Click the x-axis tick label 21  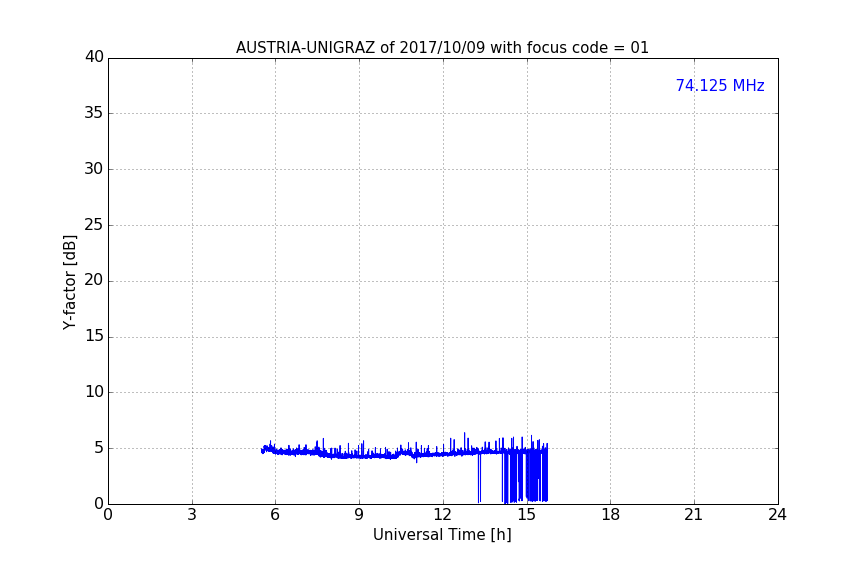tap(694, 515)
